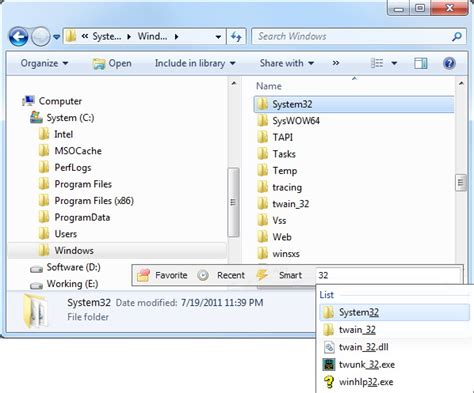The width and height of the screenshot is (474, 393).
Task: Click the Date modified value in details pane
Action: [222, 303]
